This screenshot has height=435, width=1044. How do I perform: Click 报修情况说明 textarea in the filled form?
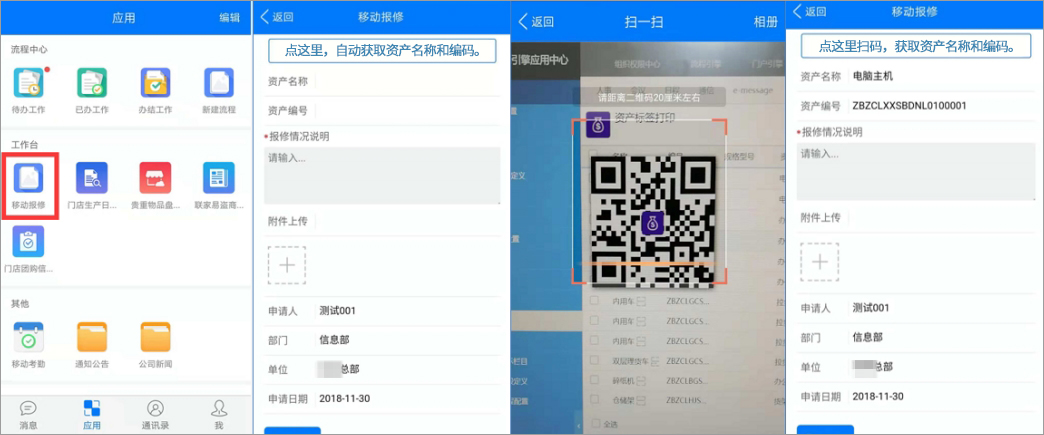point(915,171)
